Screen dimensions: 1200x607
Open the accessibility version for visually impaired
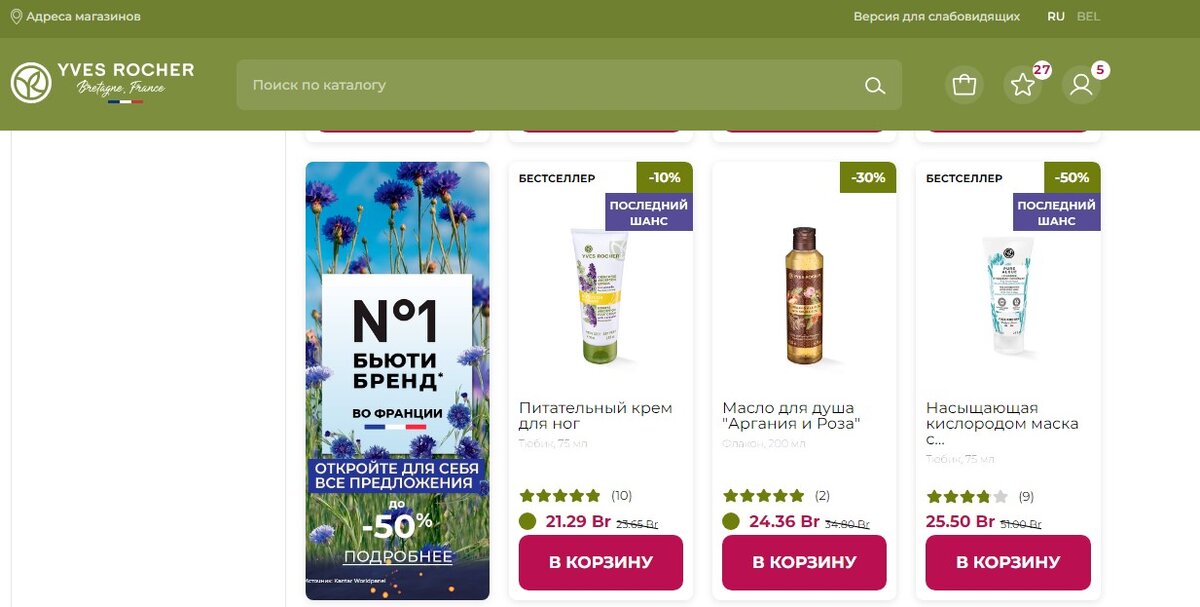pyautogui.click(x=936, y=16)
